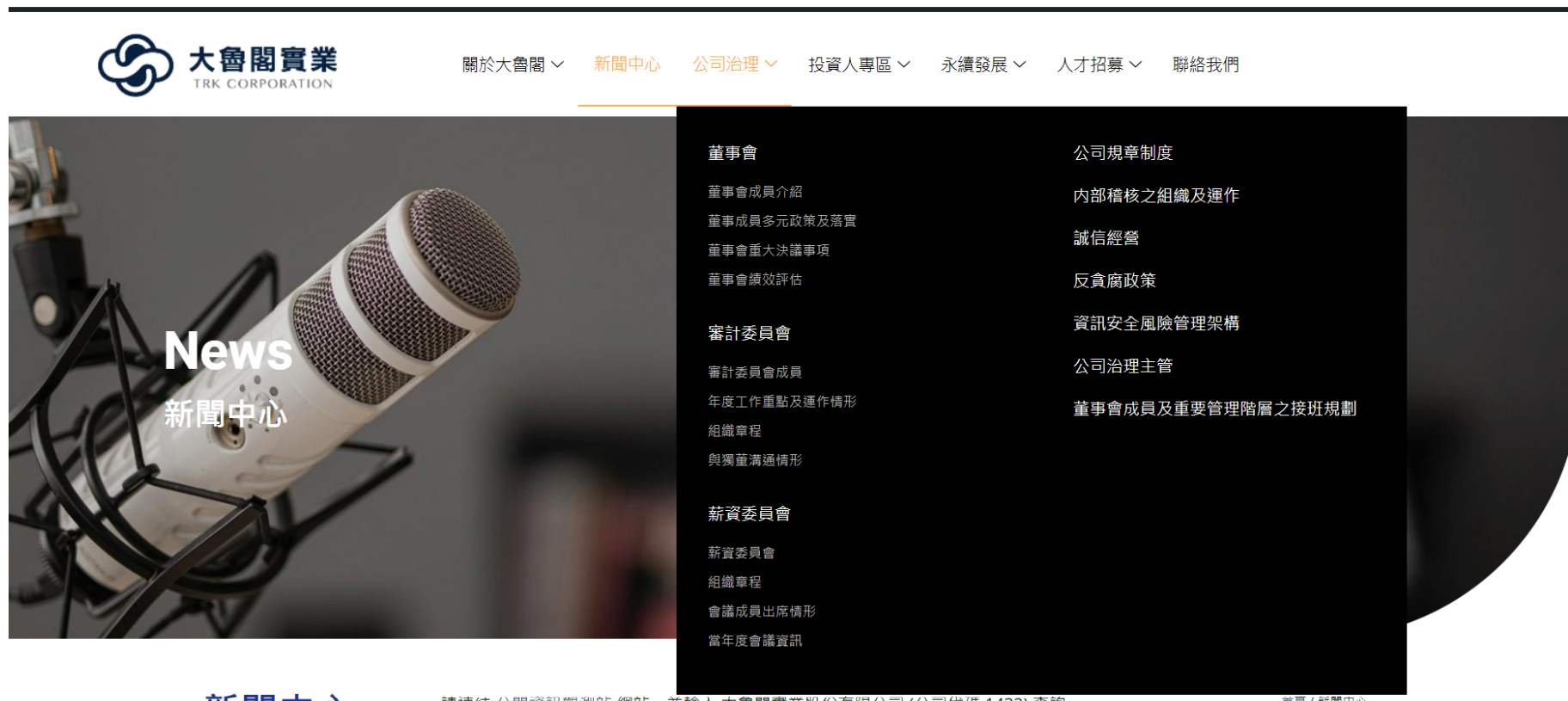The width and height of the screenshot is (1568, 701).
Task: Open 董事成員多元政策及落實 link
Action: pos(782,221)
